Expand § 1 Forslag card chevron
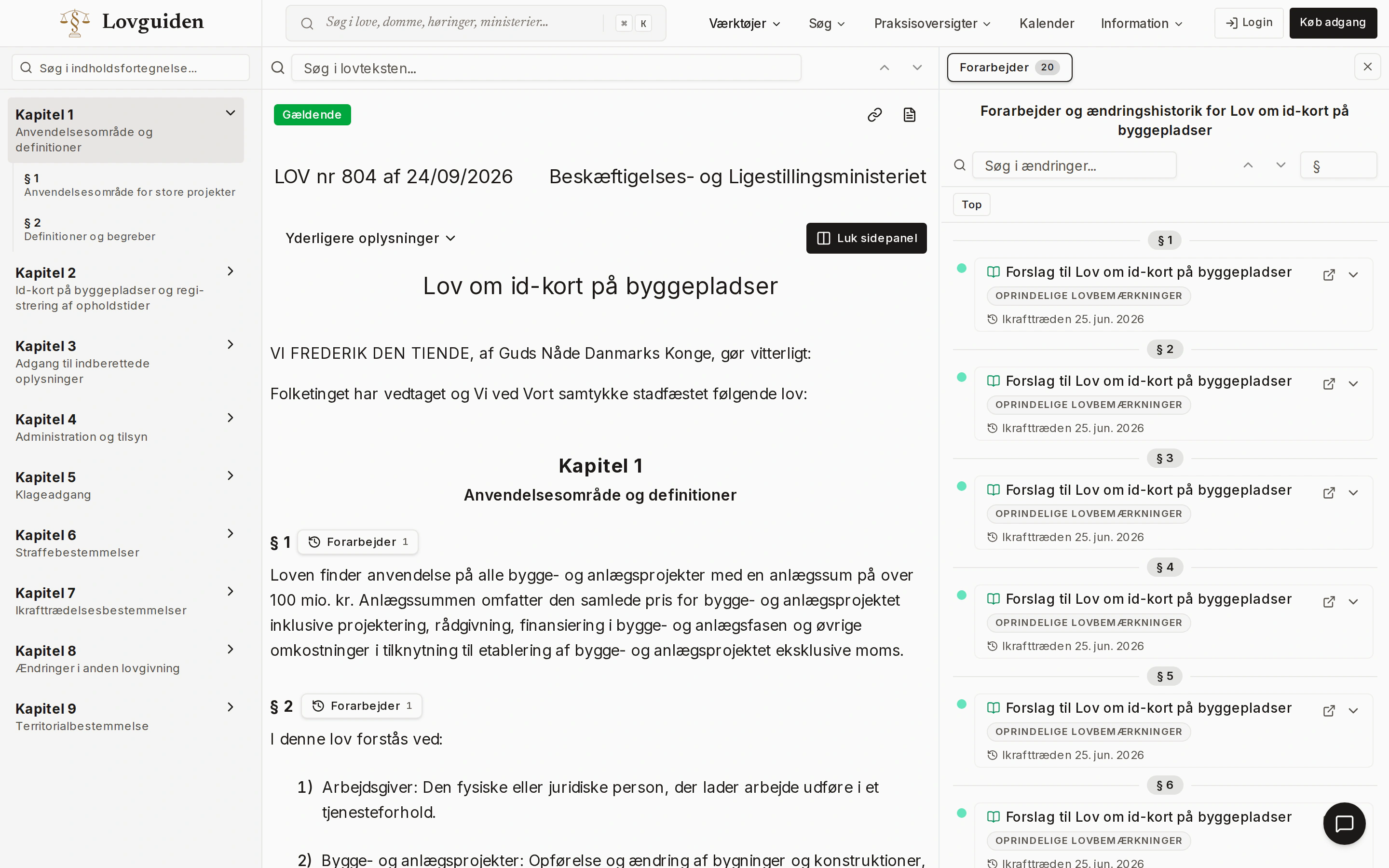The width and height of the screenshot is (1389, 868). coord(1353,275)
